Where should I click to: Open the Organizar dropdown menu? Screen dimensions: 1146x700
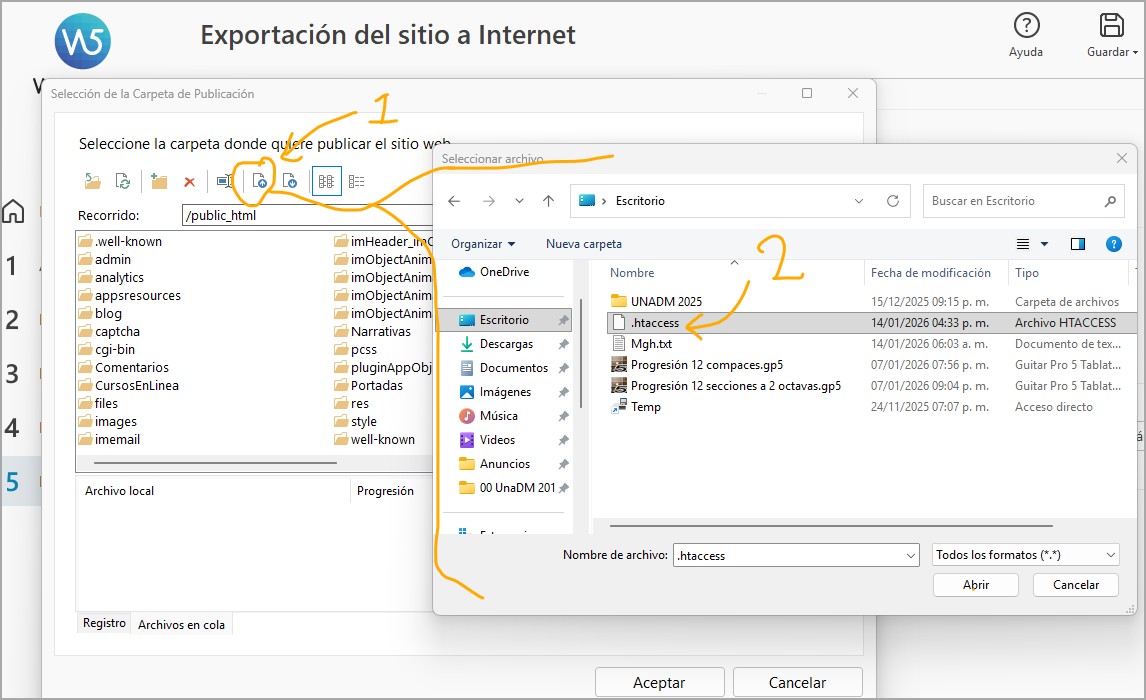pyautogui.click(x=483, y=244)
